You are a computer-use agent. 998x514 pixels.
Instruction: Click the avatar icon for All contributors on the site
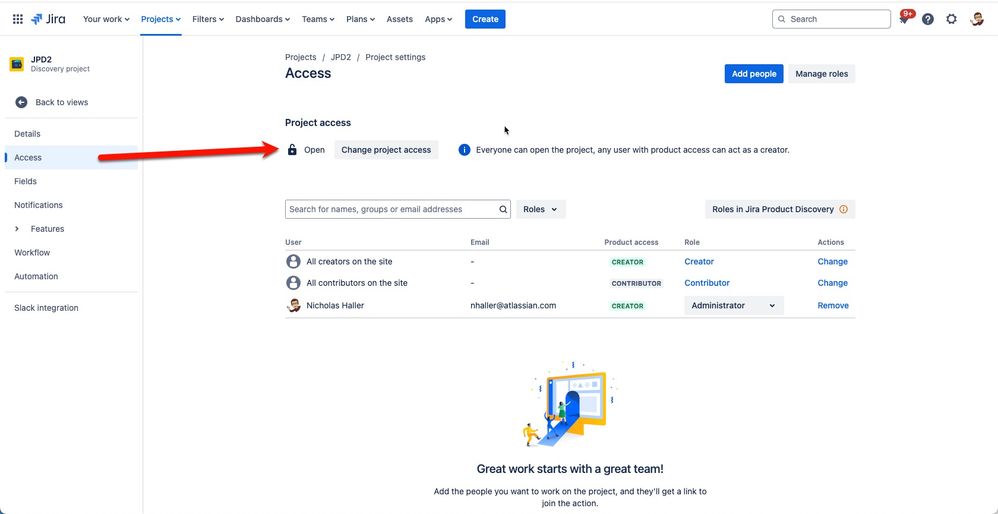(293, 283)
